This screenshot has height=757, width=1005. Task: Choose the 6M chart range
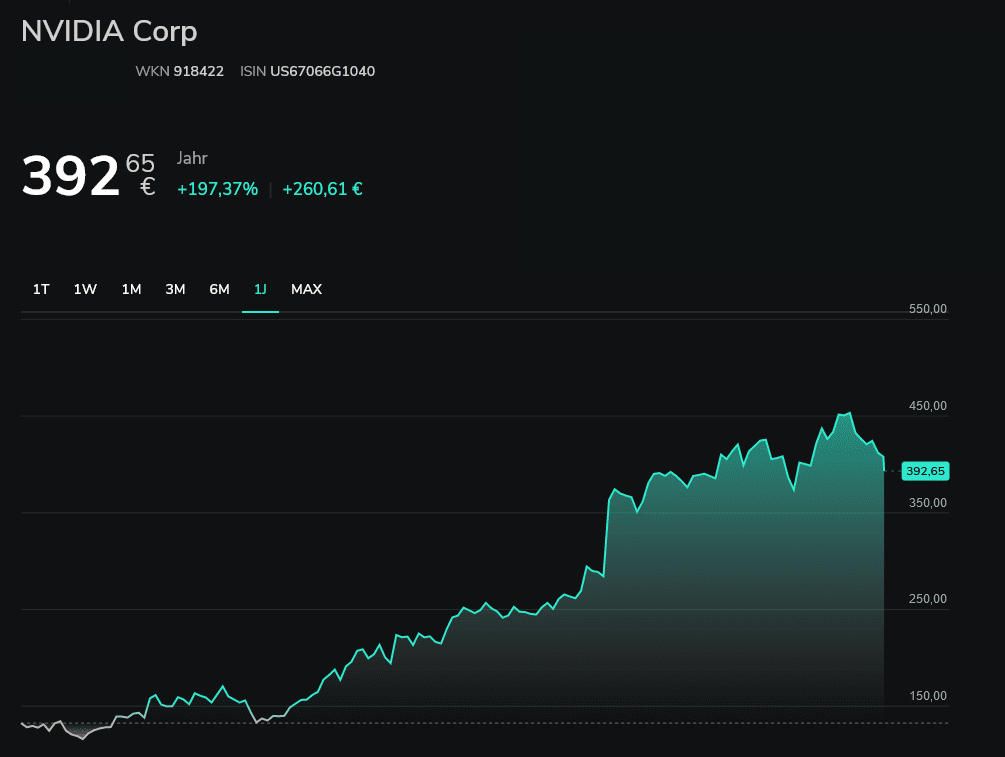click(x=219, y=289)
